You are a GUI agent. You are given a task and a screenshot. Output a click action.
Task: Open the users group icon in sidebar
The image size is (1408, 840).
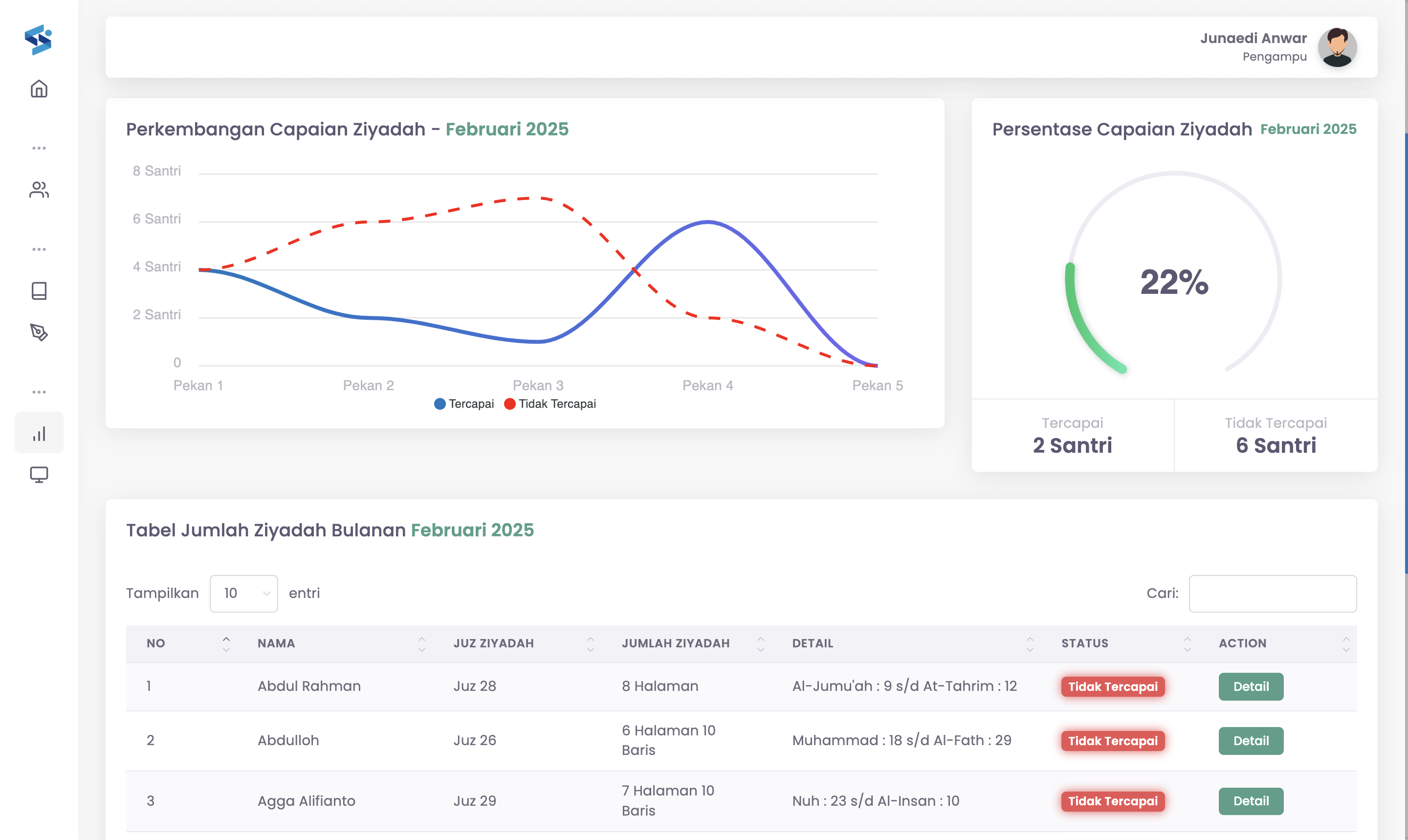[x=39, y=190]
